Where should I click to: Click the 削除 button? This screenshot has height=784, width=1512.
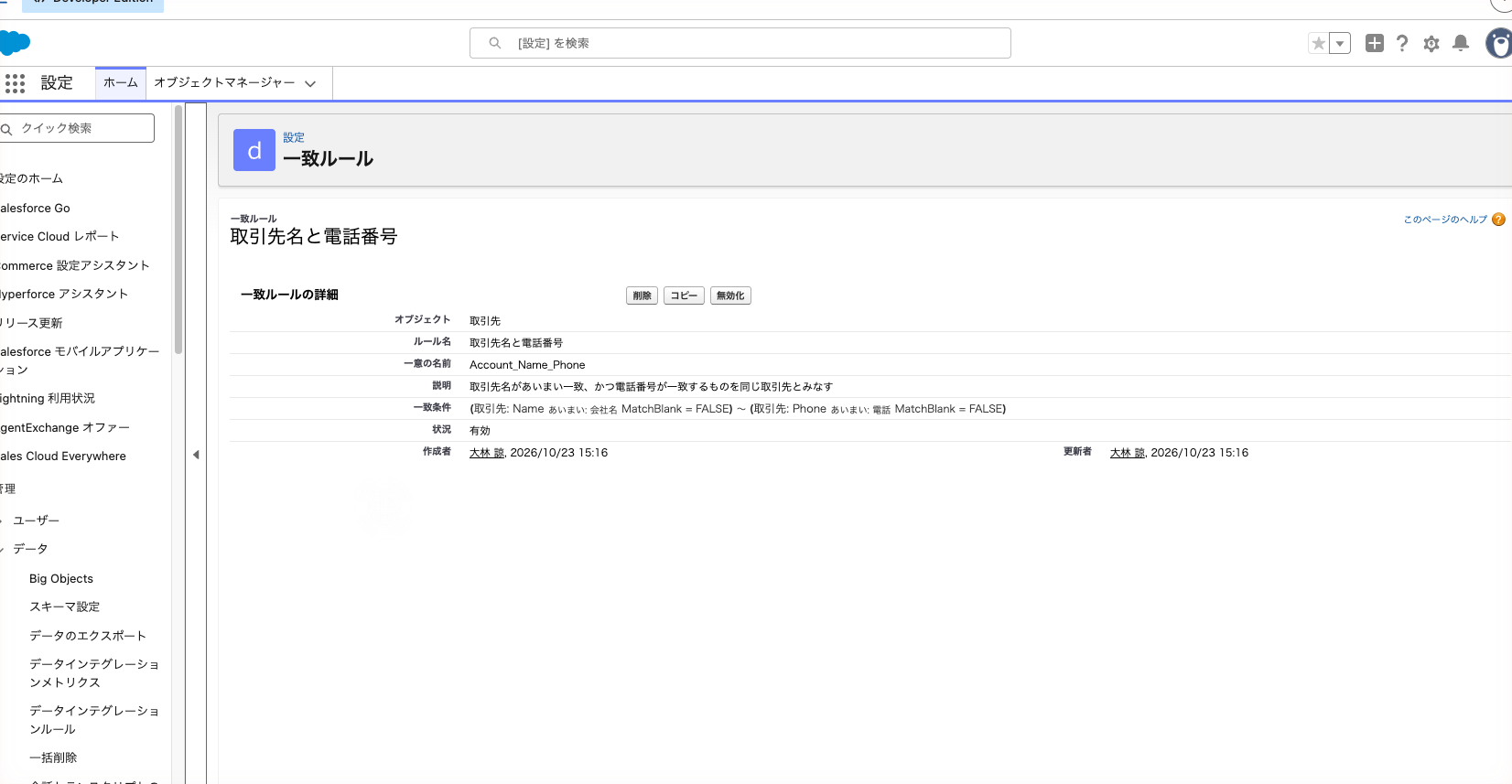(x=642, y=295)
